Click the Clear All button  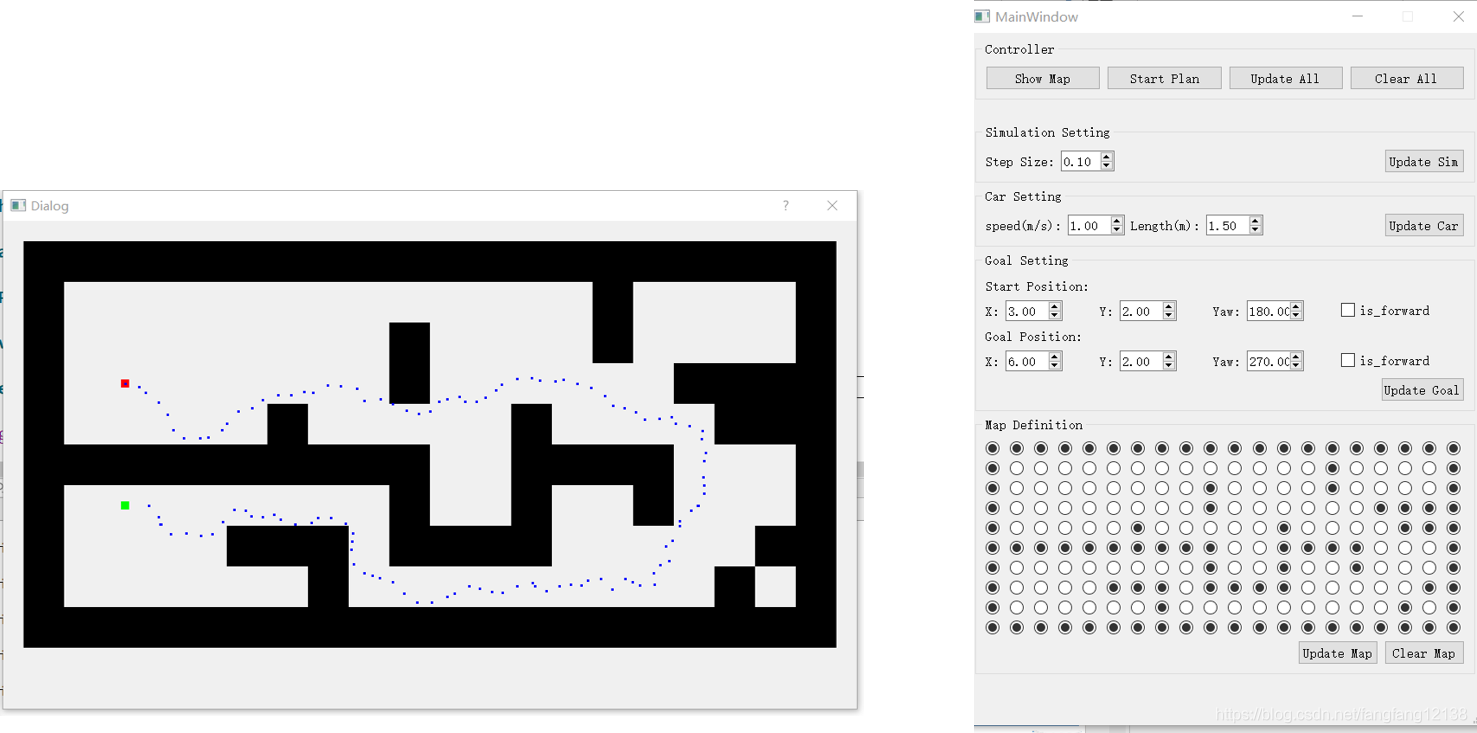coord(1406,78)
